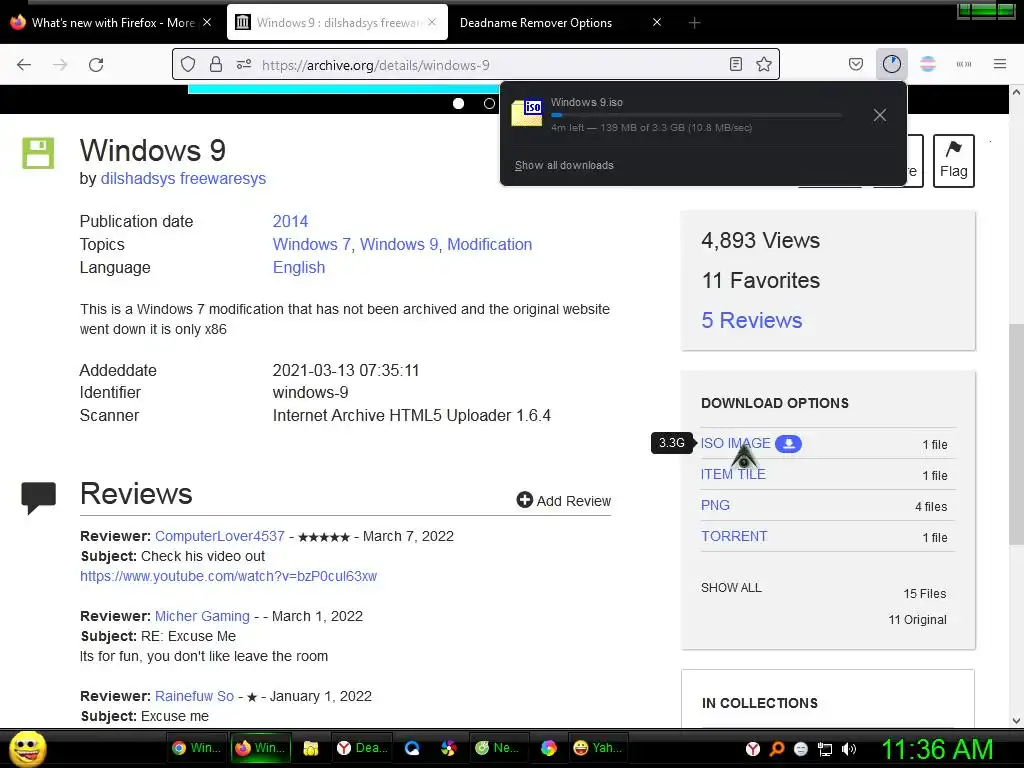Open the 2014 publication date link
Screen dimensions: 1024x768
(x=290, y=221)
